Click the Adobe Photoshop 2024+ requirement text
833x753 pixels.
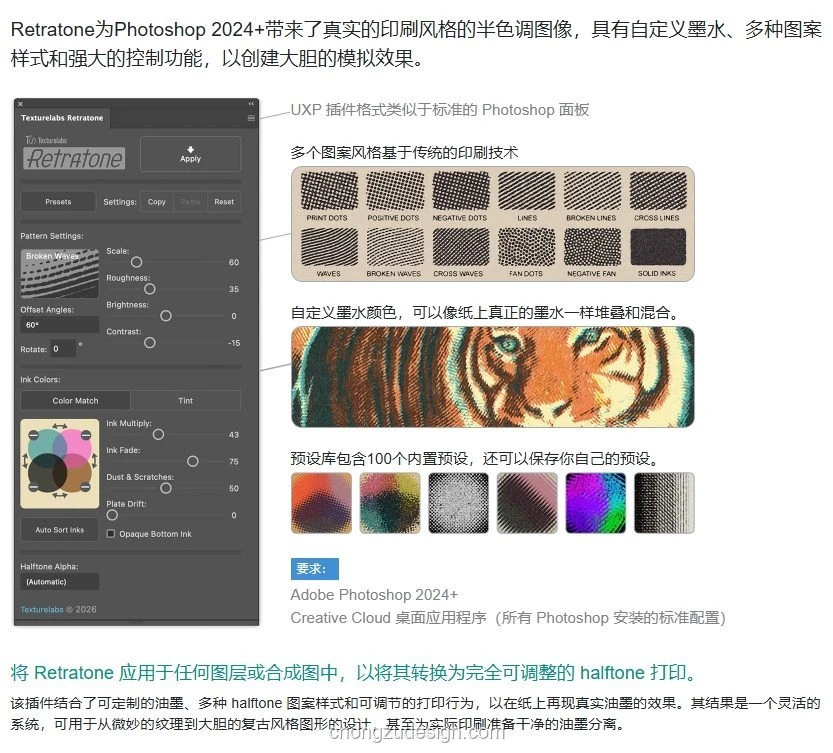coord(374,595)
